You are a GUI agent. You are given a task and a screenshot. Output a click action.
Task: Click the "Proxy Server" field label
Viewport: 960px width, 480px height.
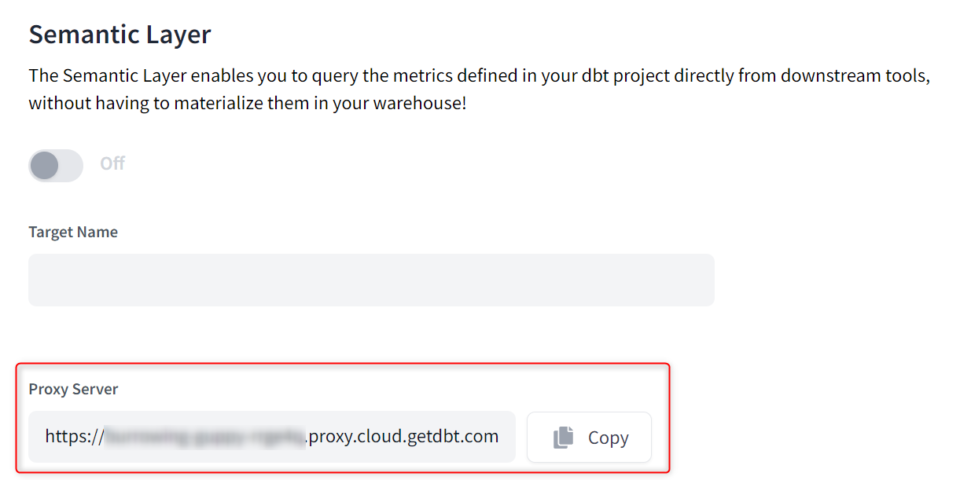(73, 389)
